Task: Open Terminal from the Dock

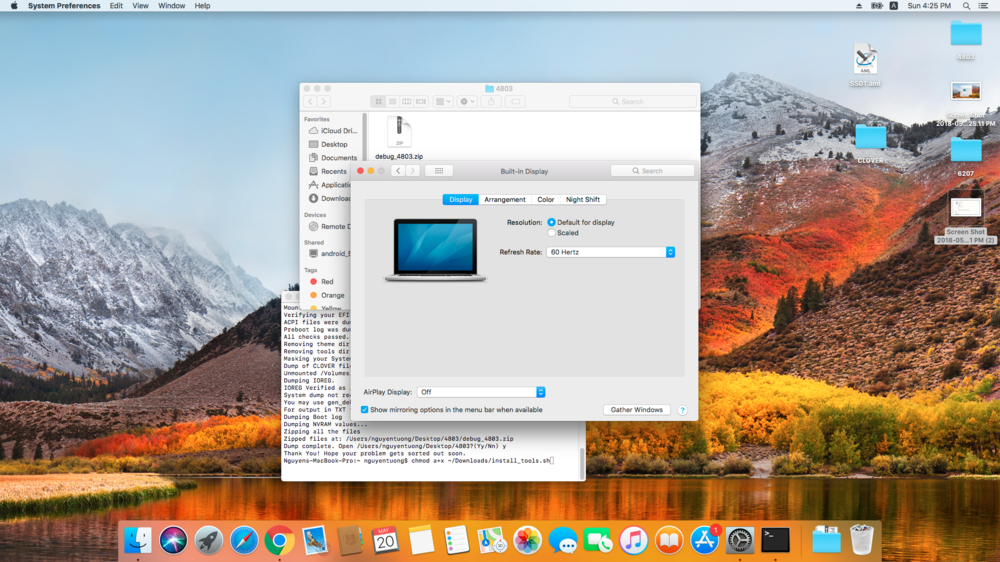Action: click(775, 540)
